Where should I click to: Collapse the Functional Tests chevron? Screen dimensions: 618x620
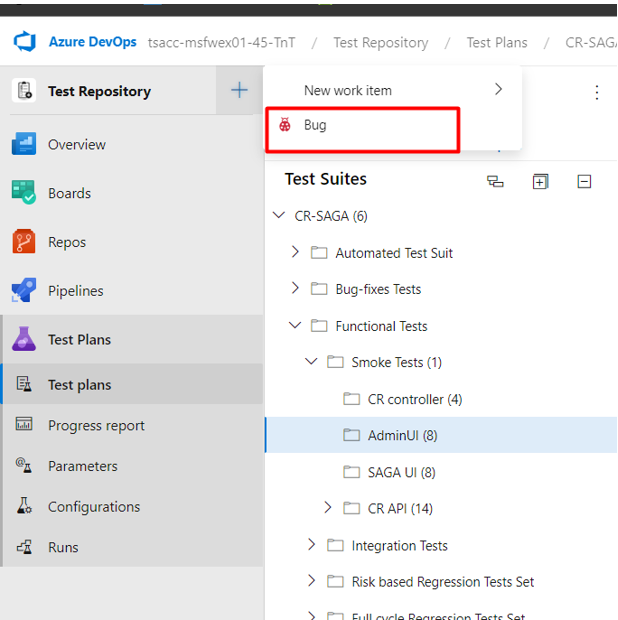click(295, 325)
